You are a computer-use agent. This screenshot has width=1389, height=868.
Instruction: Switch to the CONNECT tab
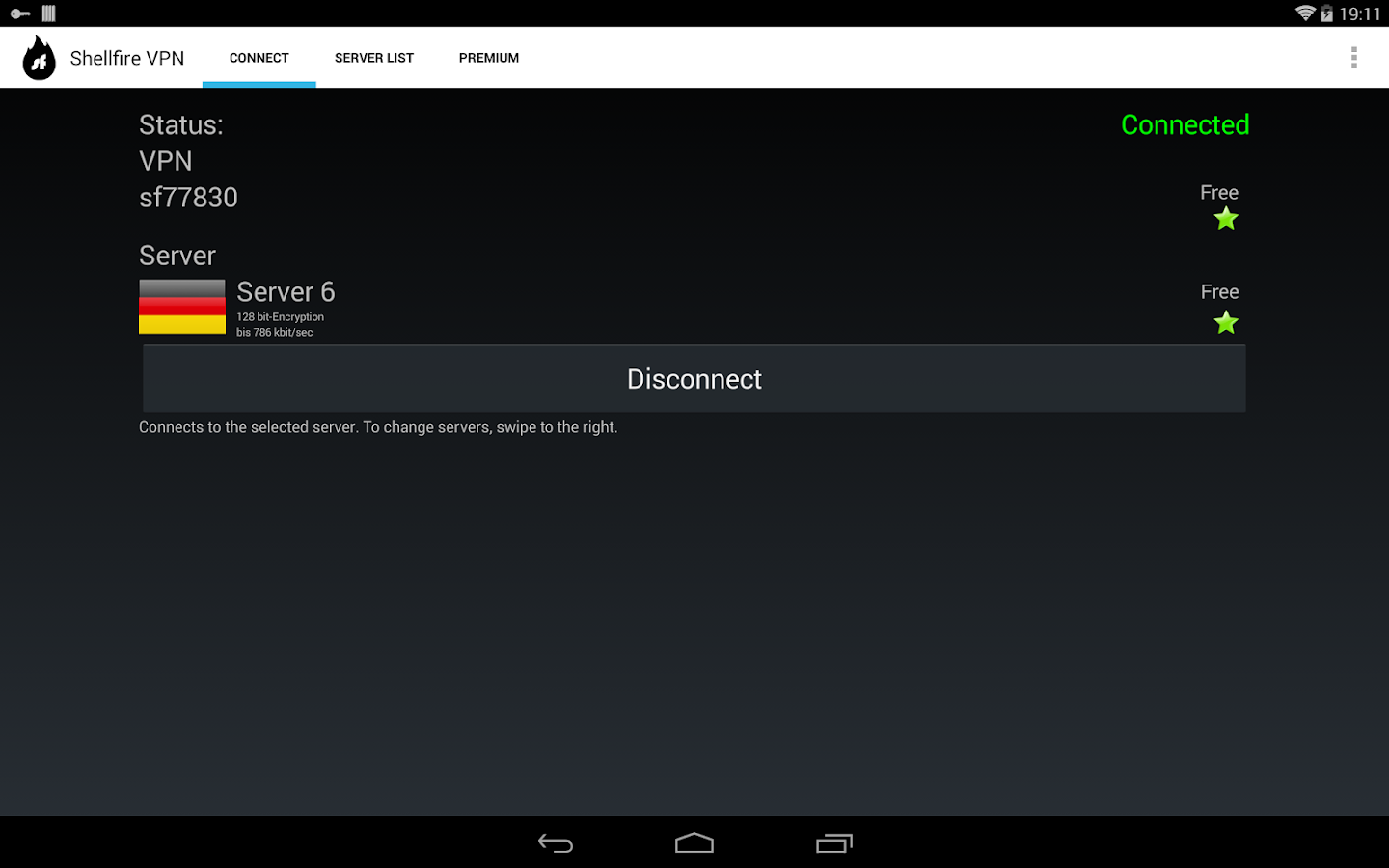[259, 58]
